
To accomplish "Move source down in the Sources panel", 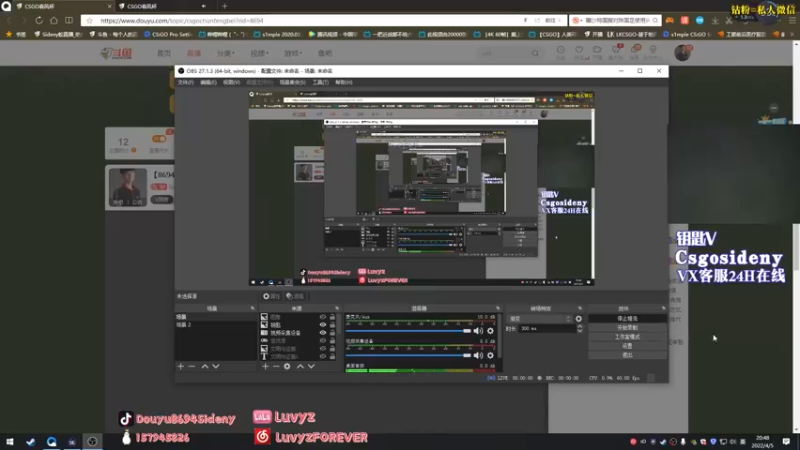I will click(311, 366).
